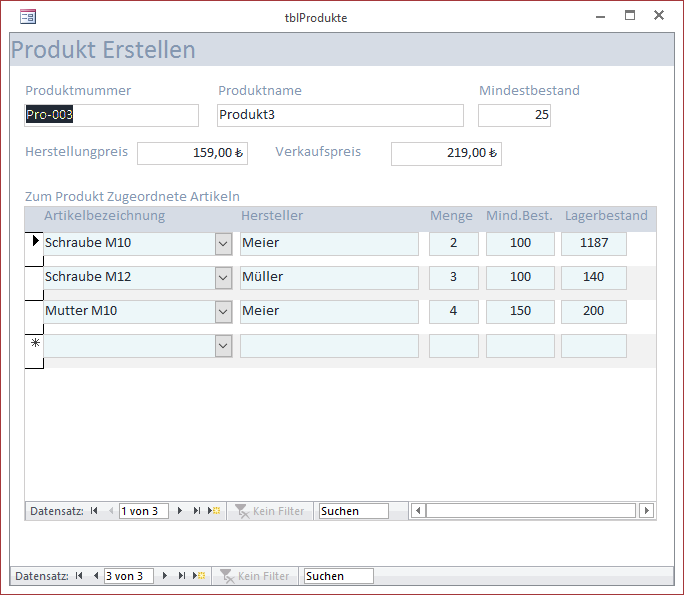
Task: Go to previous record in subform navigator
Action: click(x=111, y=511)
